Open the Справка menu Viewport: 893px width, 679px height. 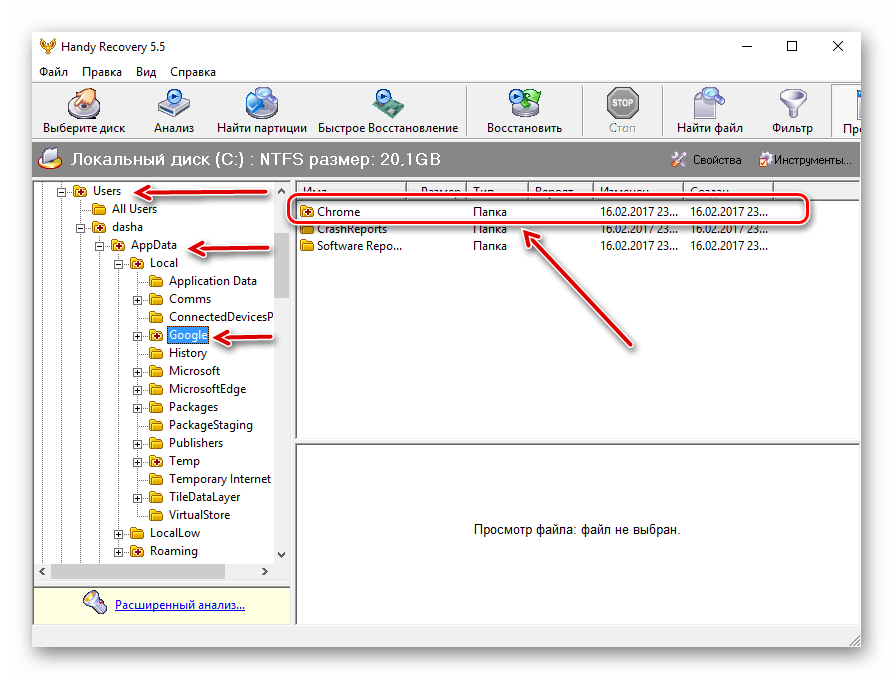tap(192, 72)
